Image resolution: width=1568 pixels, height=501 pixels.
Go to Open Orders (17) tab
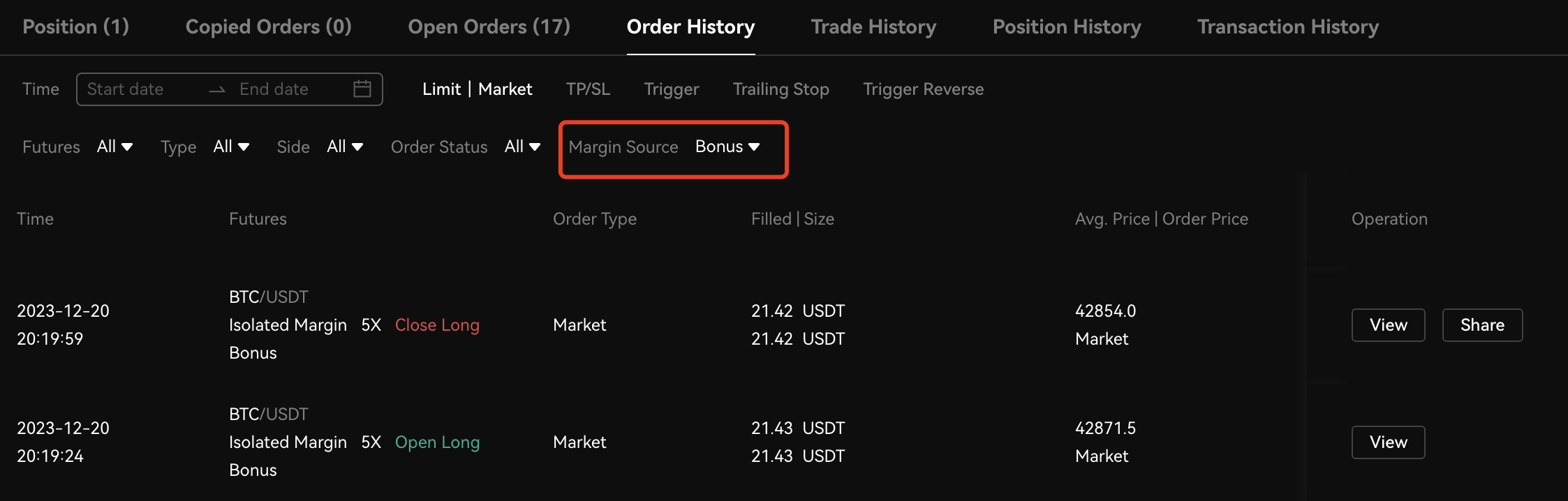click(x=489, y=27)
